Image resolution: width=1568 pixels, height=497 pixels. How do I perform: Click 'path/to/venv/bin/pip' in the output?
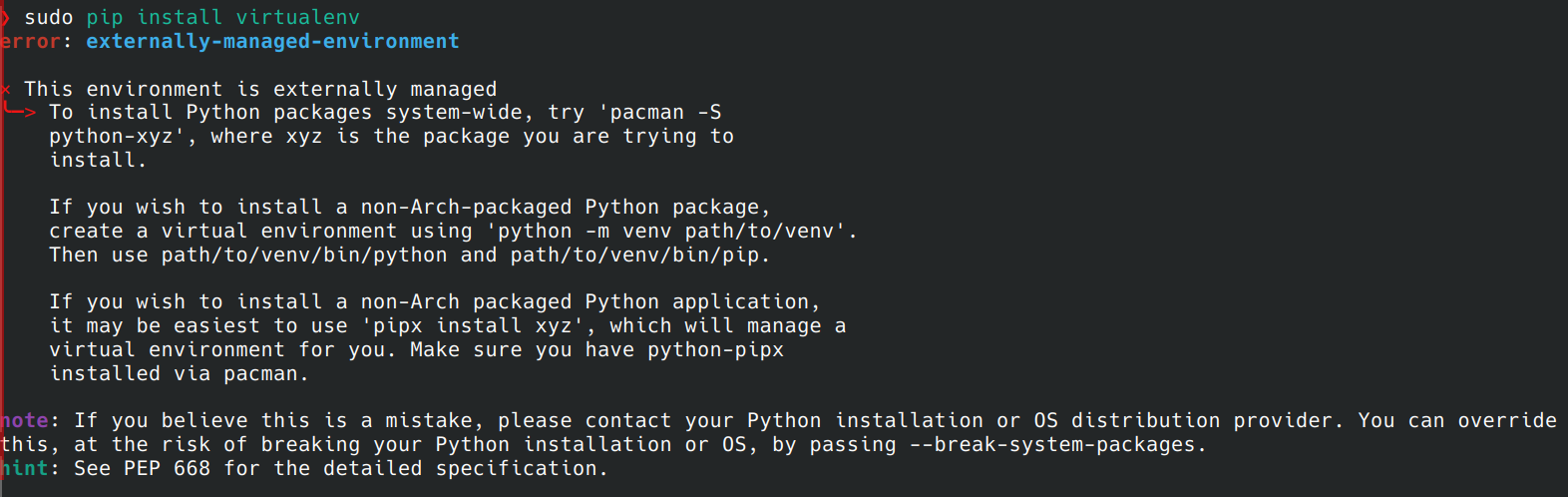click(634, 255)
